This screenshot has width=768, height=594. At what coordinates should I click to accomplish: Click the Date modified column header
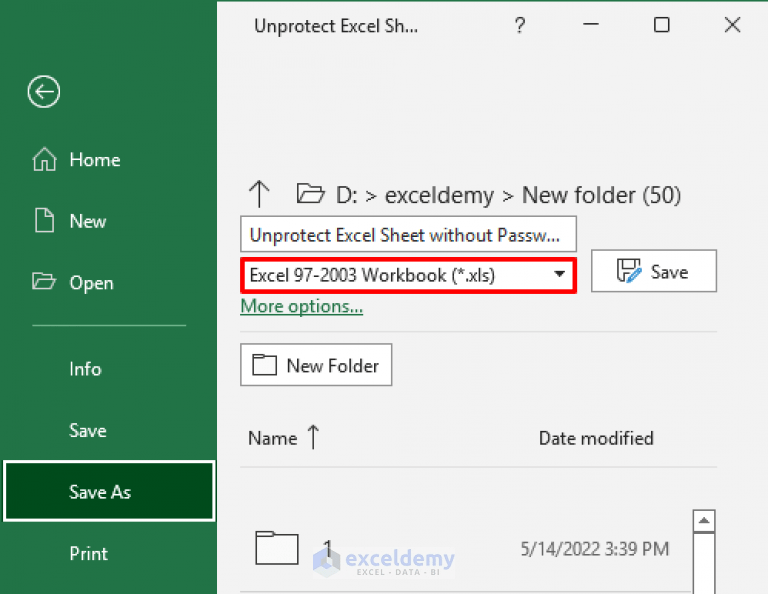[596, 438]
